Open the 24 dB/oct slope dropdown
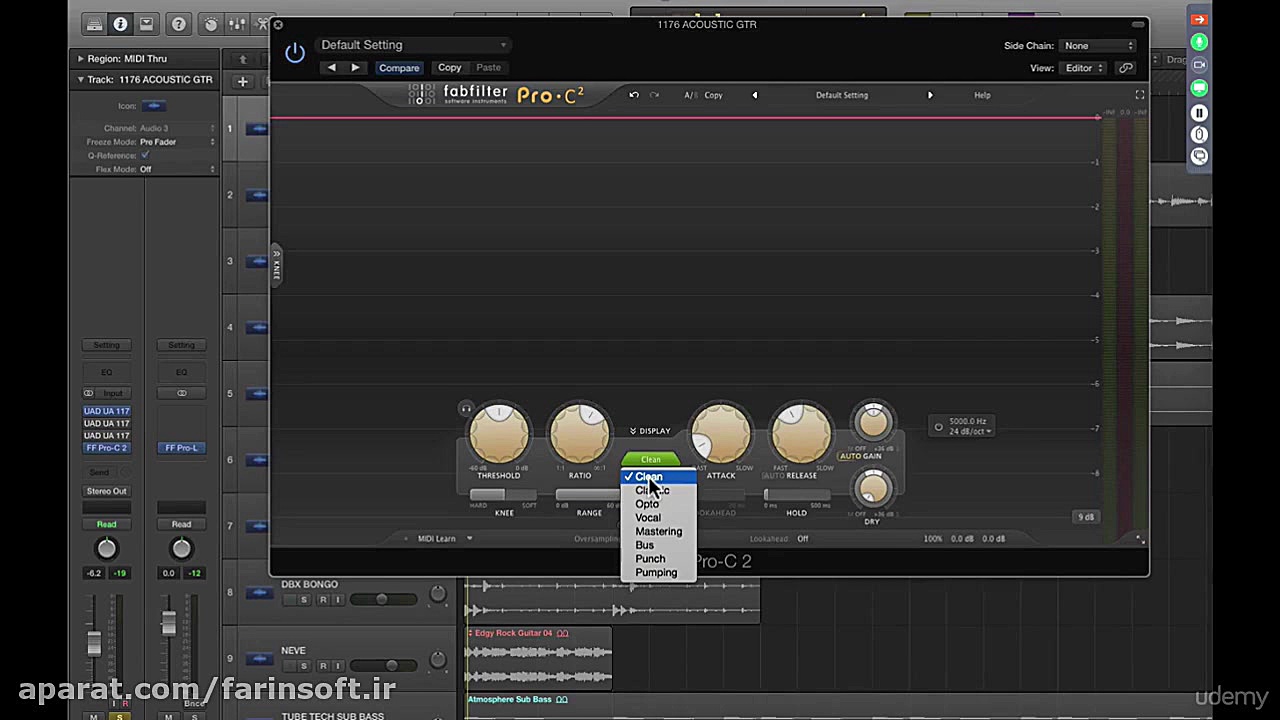The height and width of the screenshot is (720, 1280). (x=970, y=432)
